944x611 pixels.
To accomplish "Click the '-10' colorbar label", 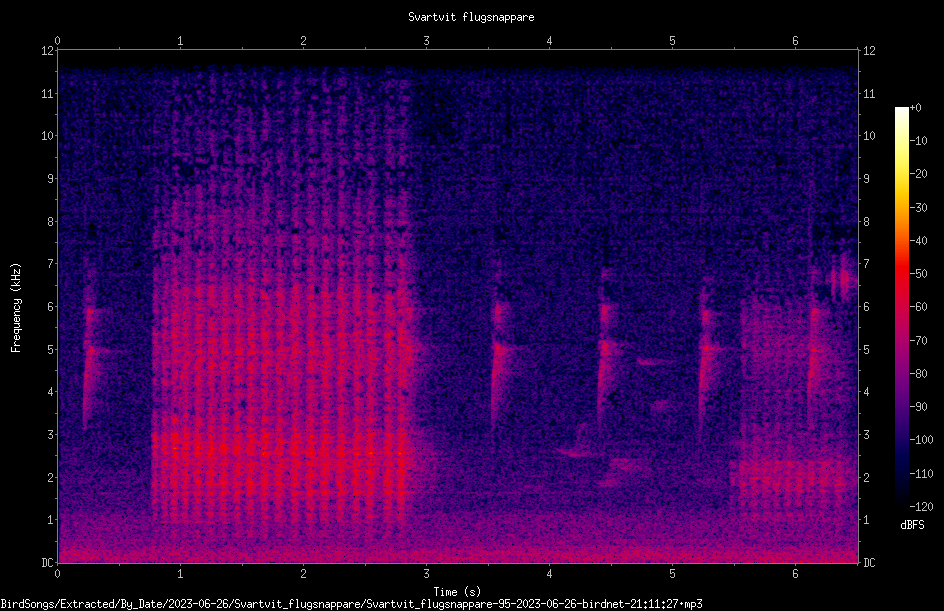I will [918, 141].
